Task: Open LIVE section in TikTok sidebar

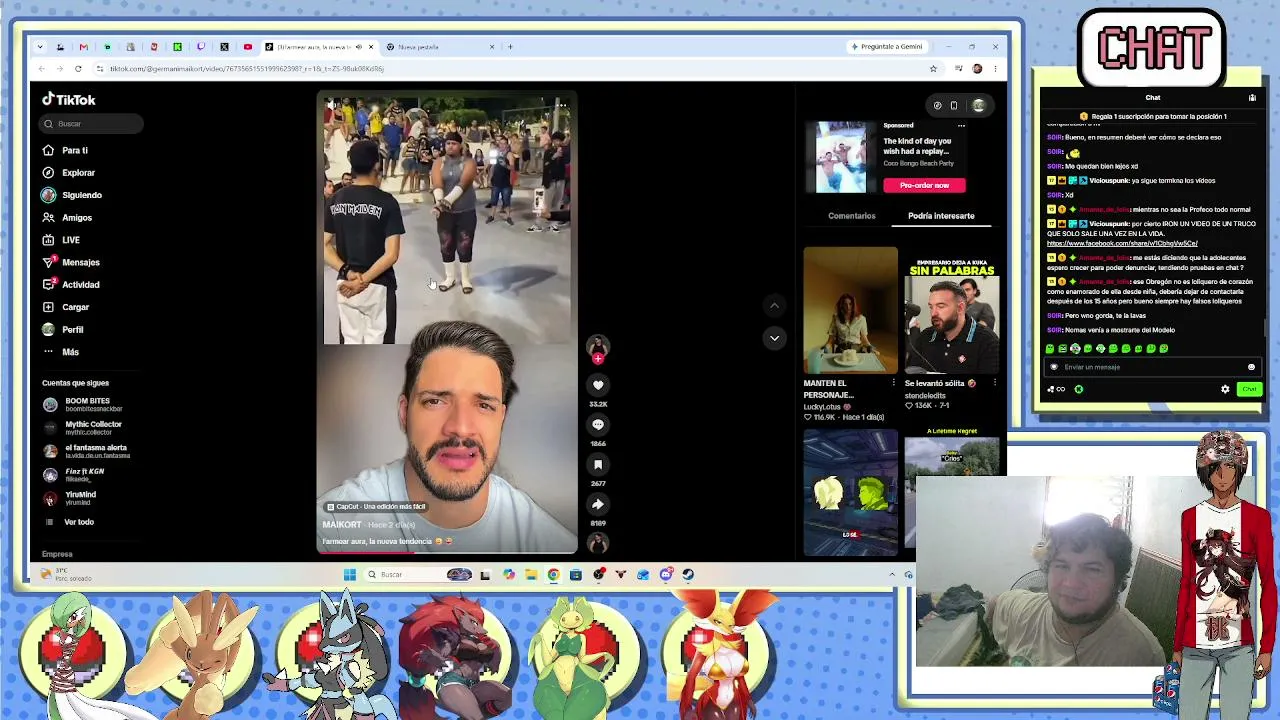Action: click(x=61, y=240)
